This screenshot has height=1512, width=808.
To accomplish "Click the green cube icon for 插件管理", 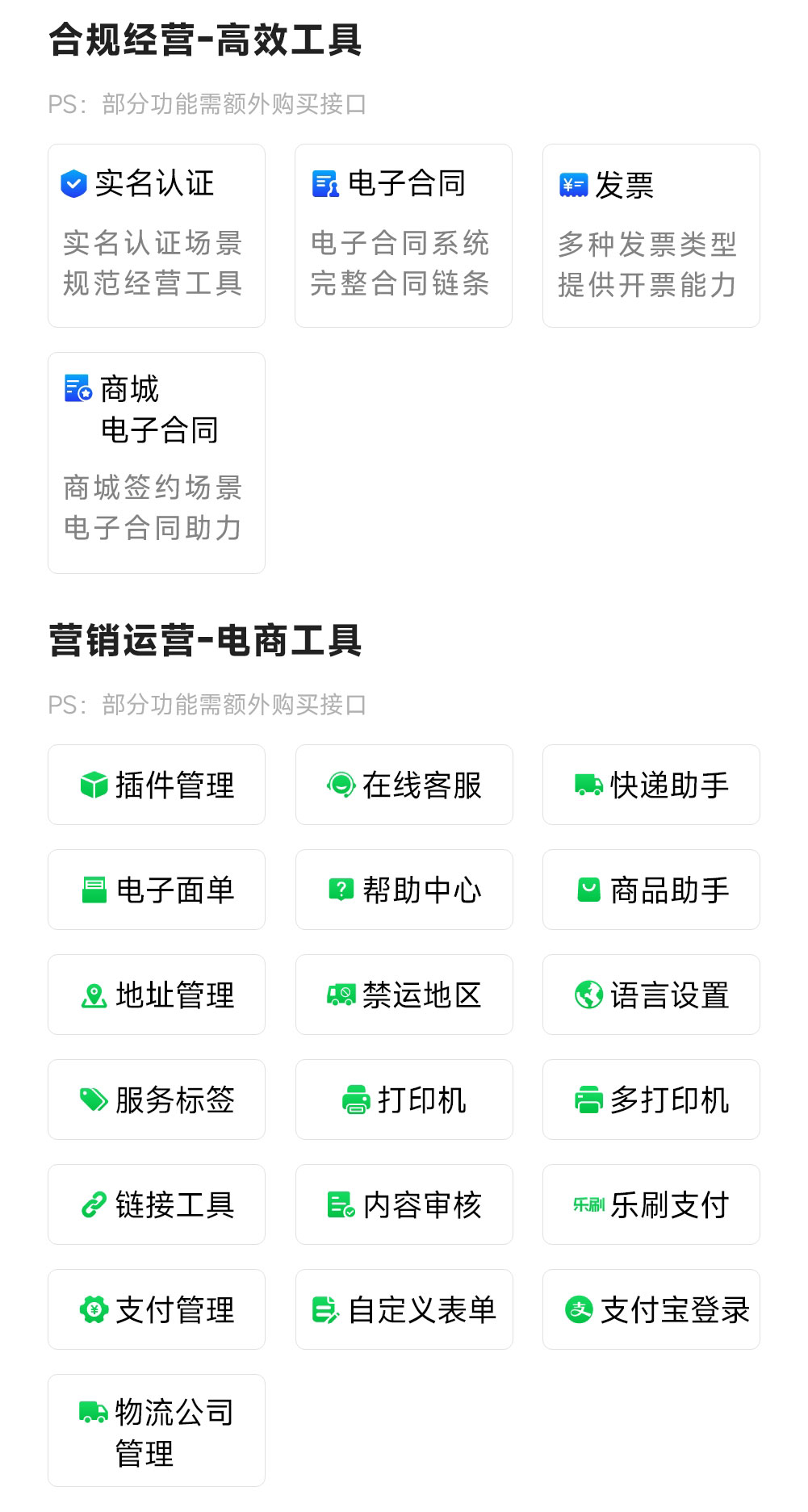I will pyautogui.click(x=94, y=785).
